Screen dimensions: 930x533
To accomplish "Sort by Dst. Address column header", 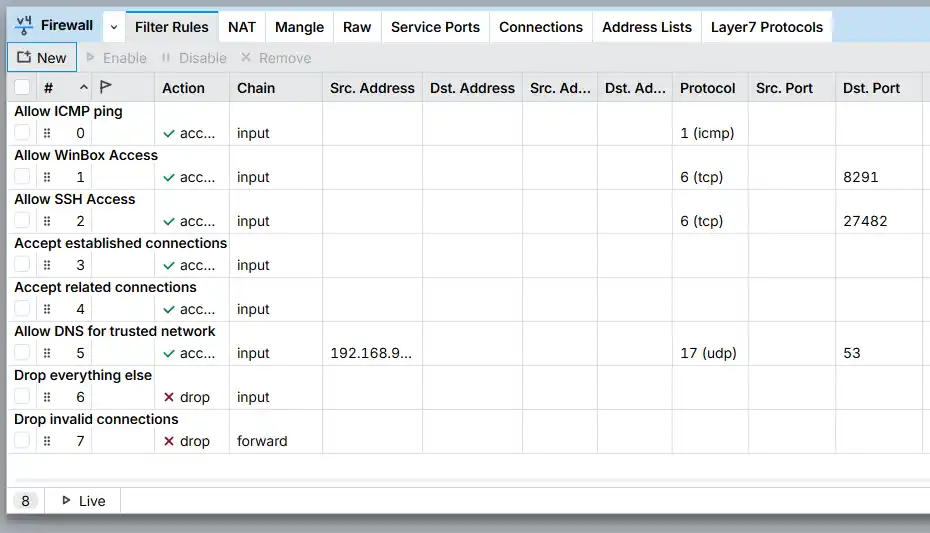I will tap(472, 88).
